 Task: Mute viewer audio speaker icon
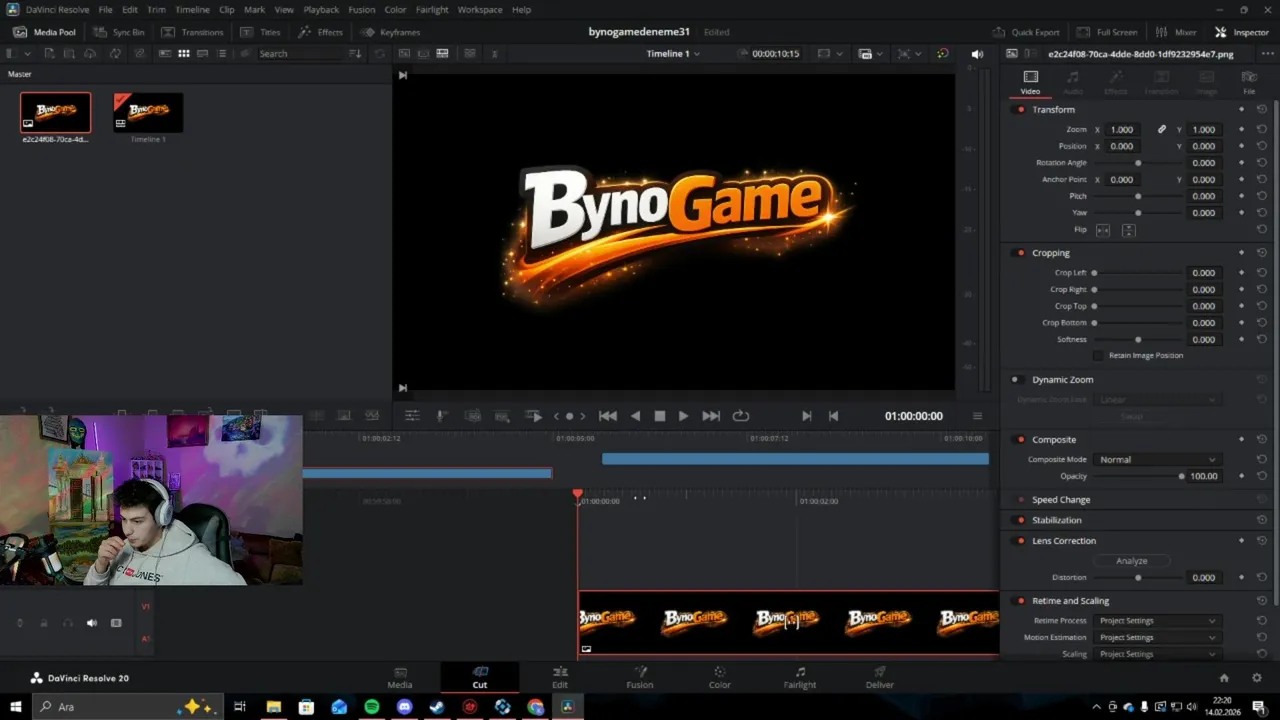pos(977,53)
